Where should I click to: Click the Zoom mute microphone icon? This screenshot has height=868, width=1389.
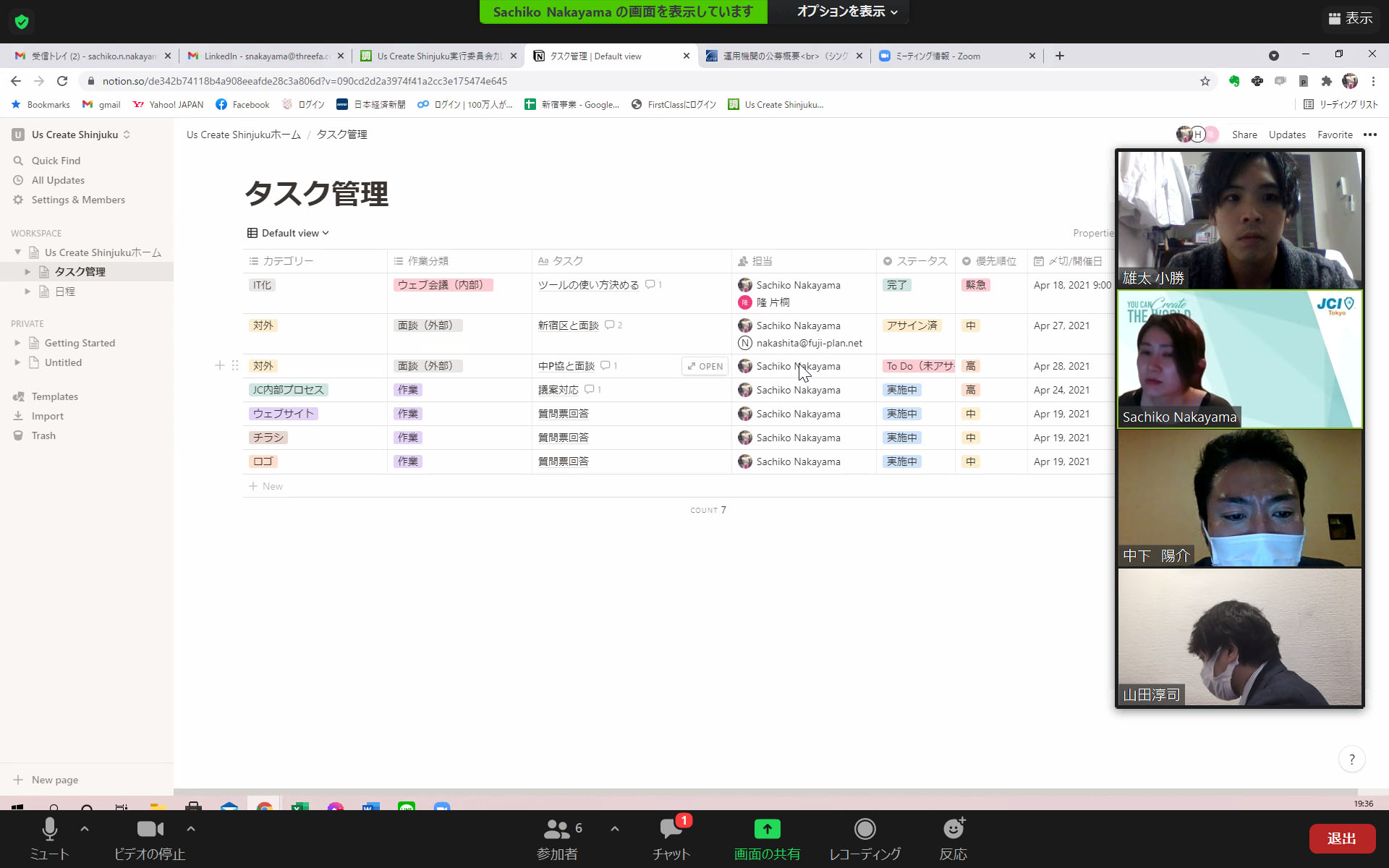pos(49,829)
